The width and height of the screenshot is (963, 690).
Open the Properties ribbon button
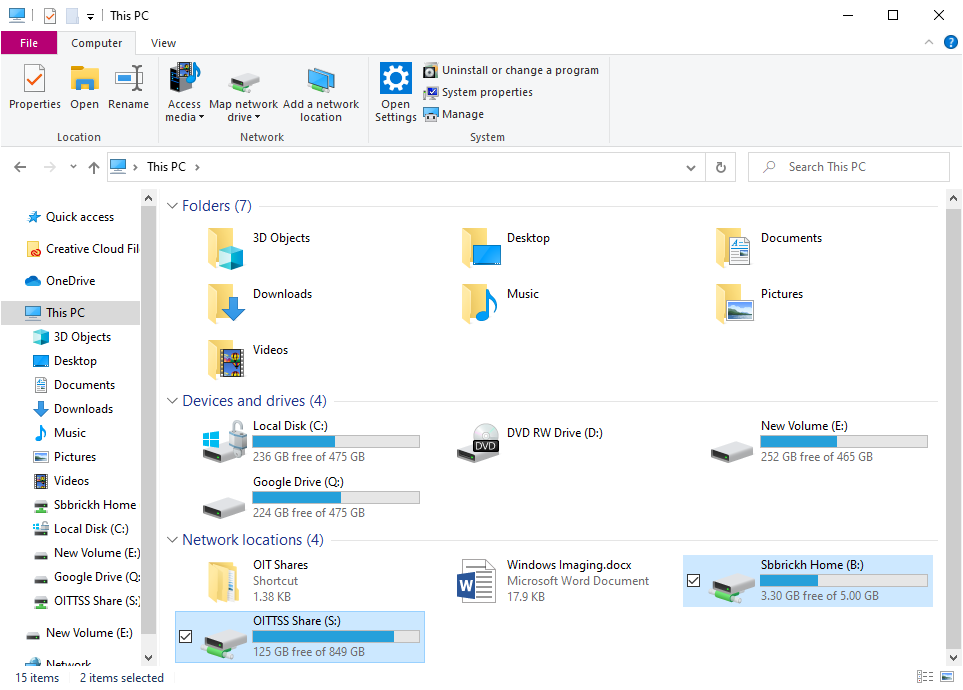coord(34,87)
